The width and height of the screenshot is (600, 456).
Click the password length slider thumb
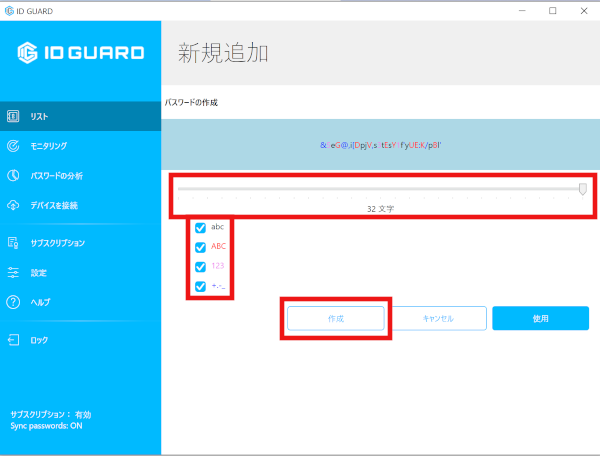[582, 189]
